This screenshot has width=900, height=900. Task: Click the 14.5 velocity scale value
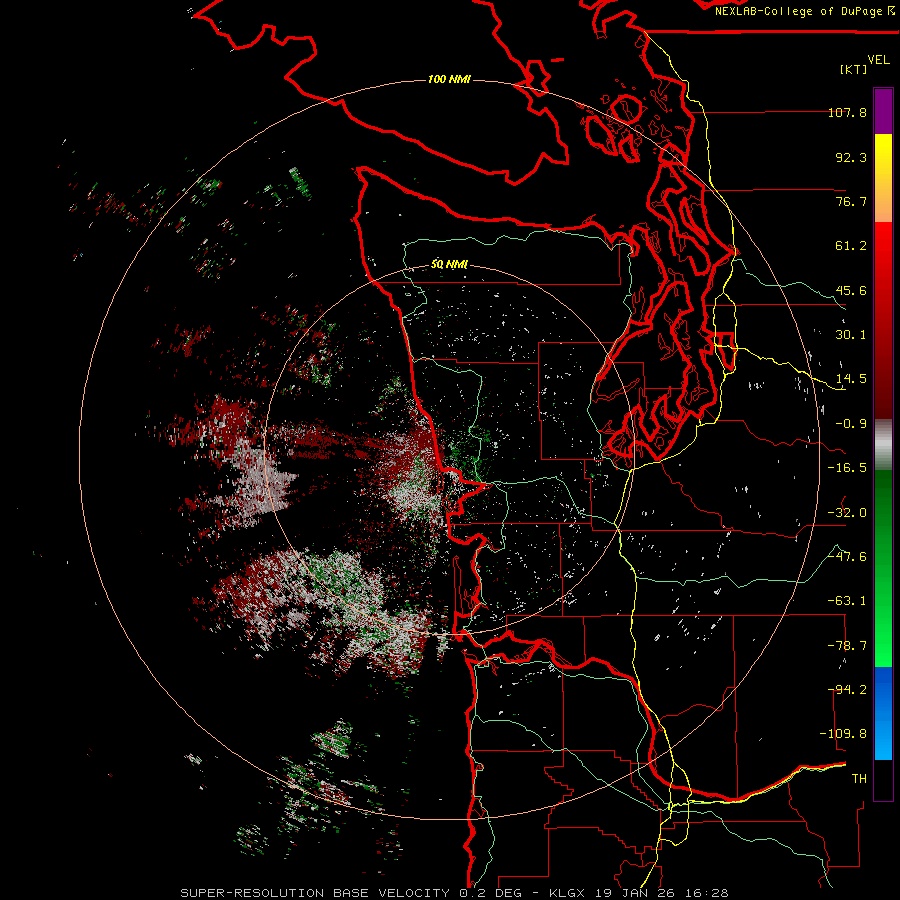851,379
